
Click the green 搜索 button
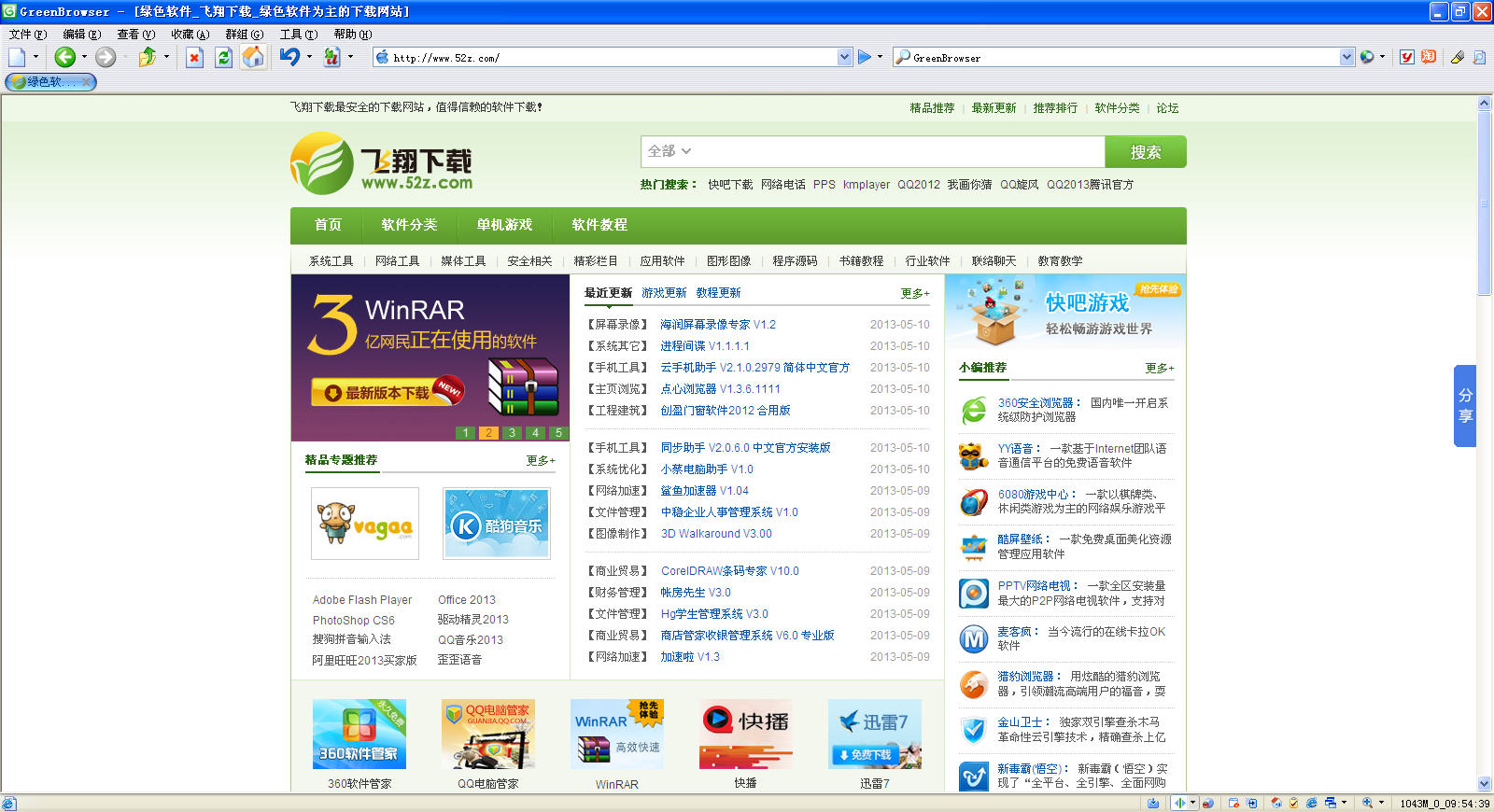[1146, 152]
